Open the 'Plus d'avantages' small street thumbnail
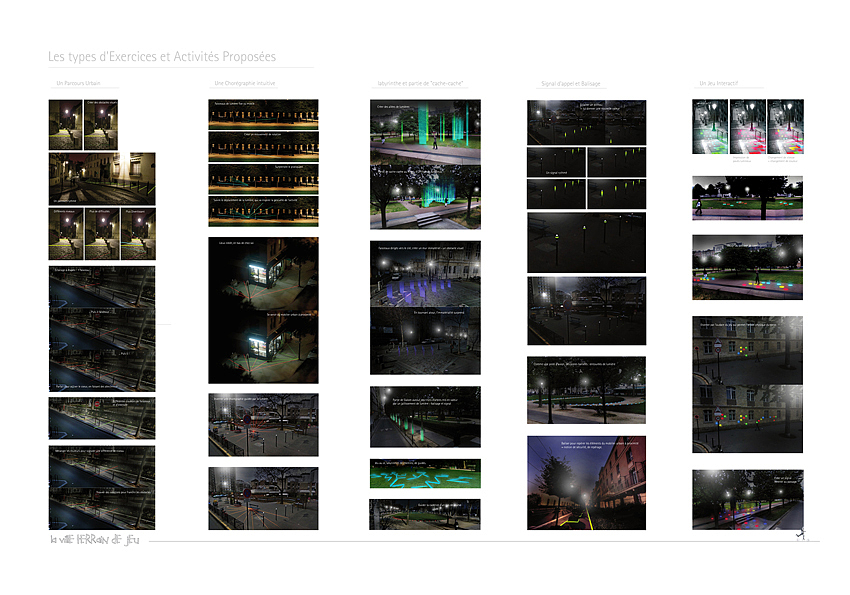850x595 pixels. (138, 234)
